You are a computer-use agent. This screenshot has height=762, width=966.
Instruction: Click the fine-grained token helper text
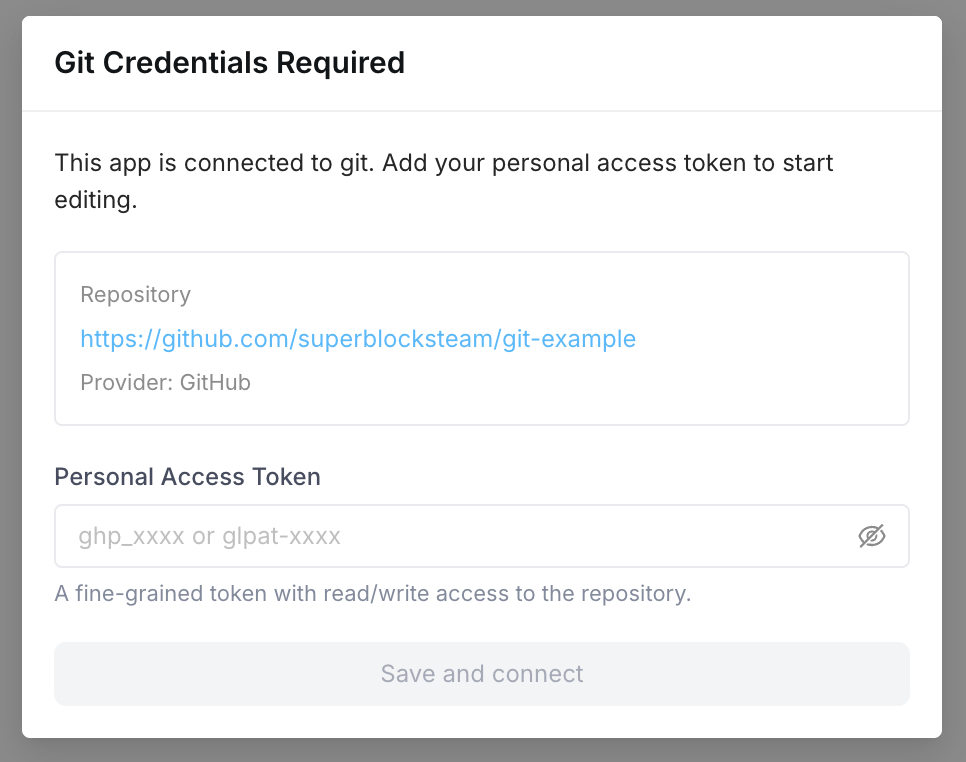[x=372, y=593]
